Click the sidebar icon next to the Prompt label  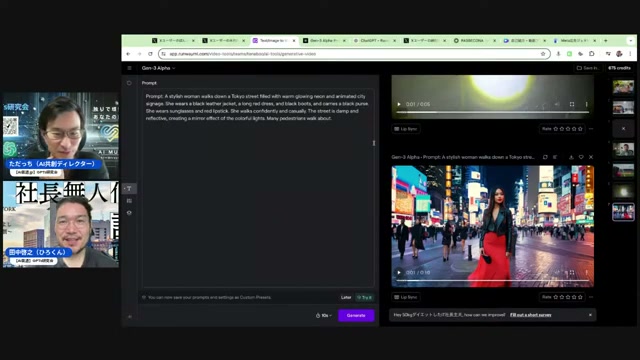click(129, 83)
